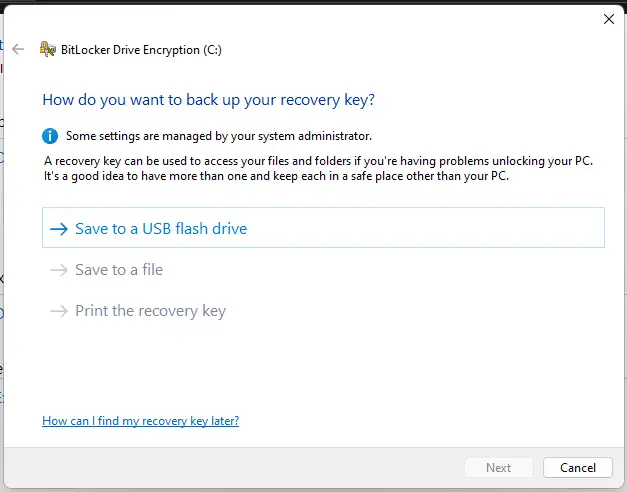Image resolution: width=627 pixels, height=492 pixels.
Task: Click the BitLocker lock-and-key icon
Action: (47, 48)
